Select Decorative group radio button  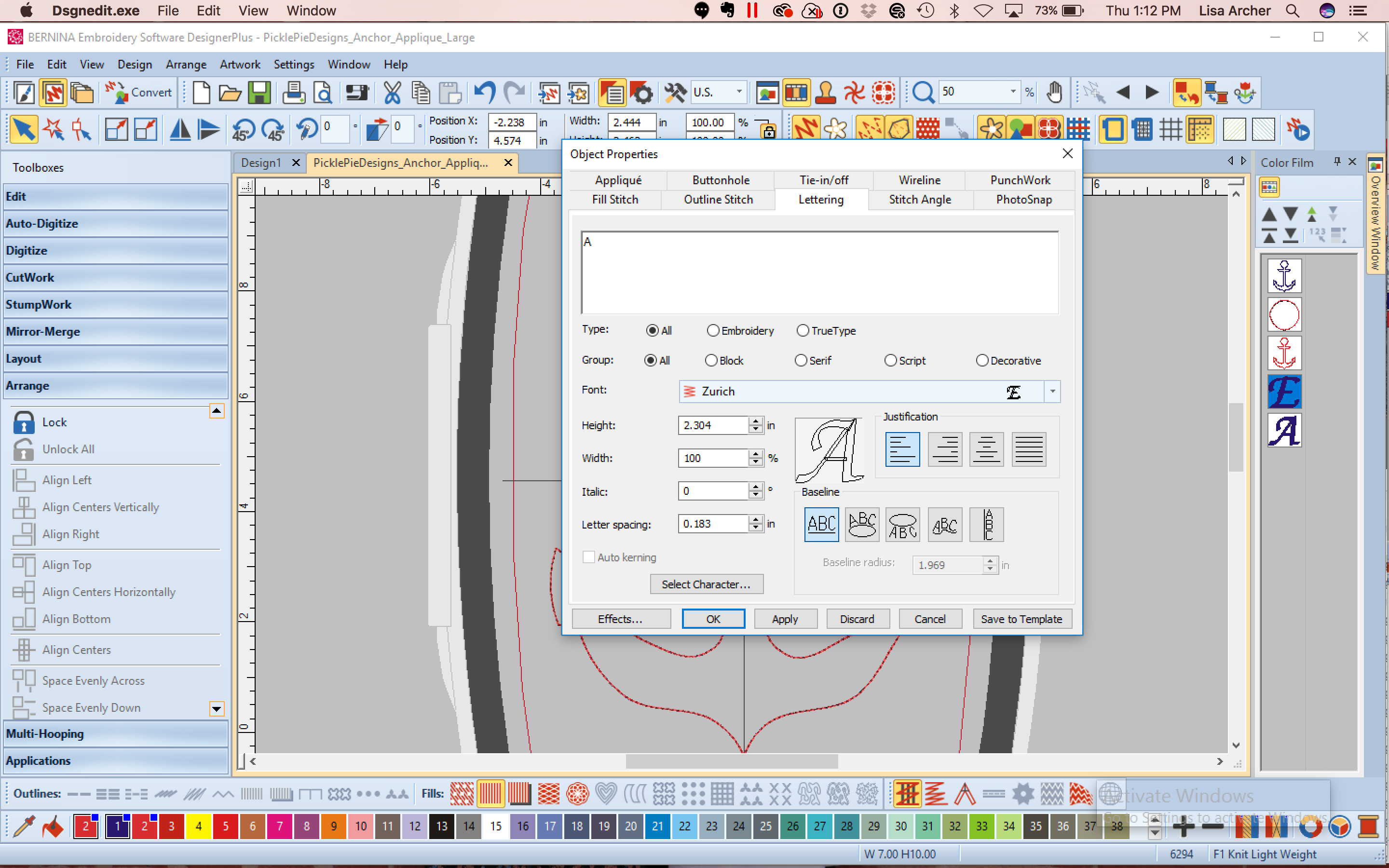pyautogui.click(x=982, y=361)
